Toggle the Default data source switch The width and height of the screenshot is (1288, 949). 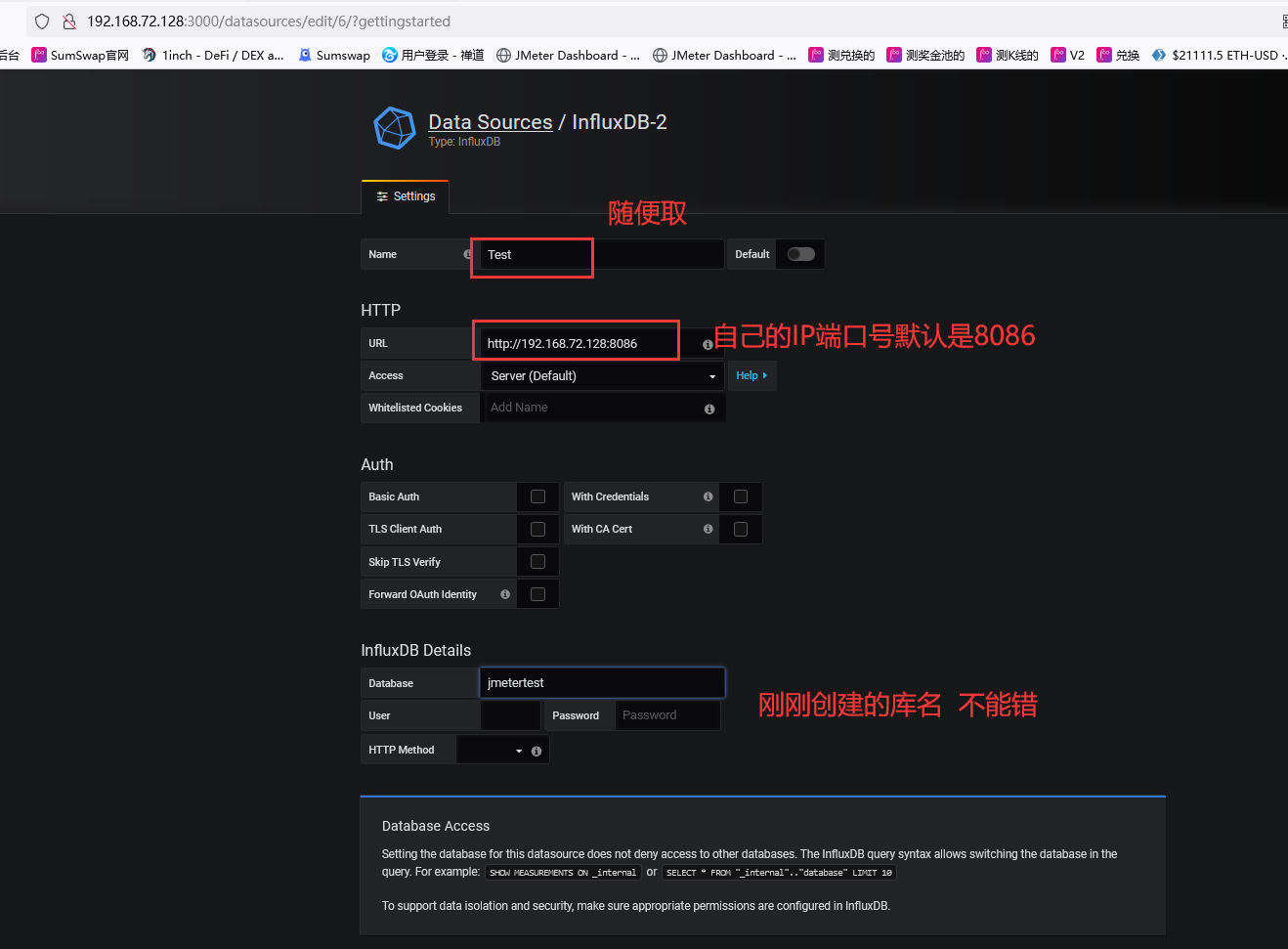801,254
